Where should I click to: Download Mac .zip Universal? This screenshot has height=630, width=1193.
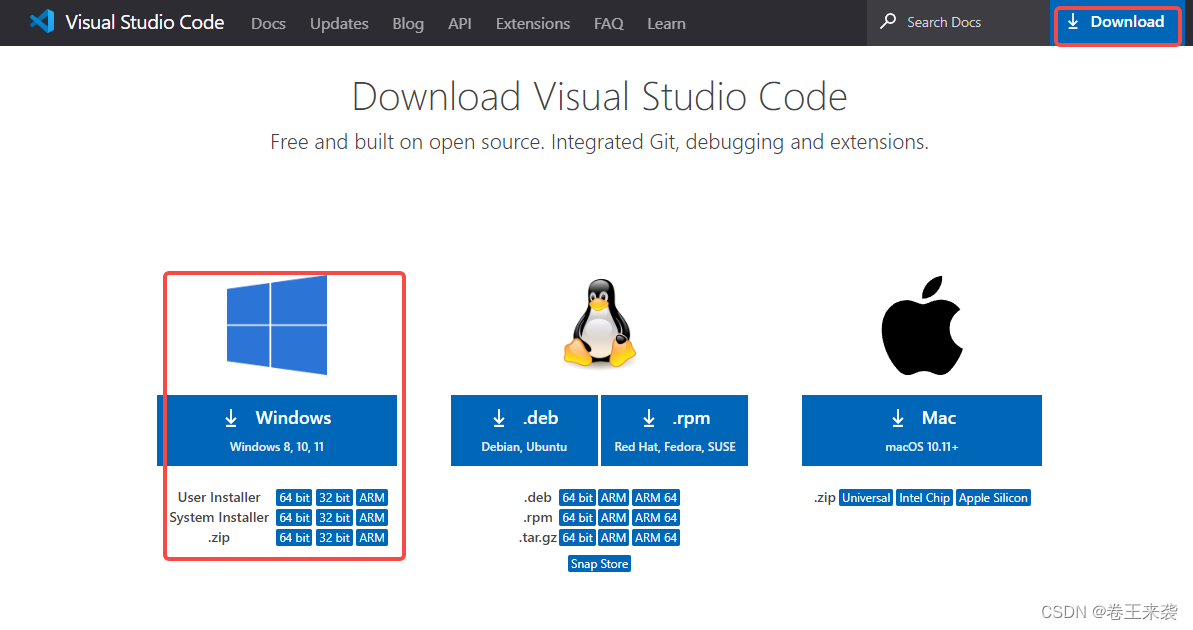866,498
